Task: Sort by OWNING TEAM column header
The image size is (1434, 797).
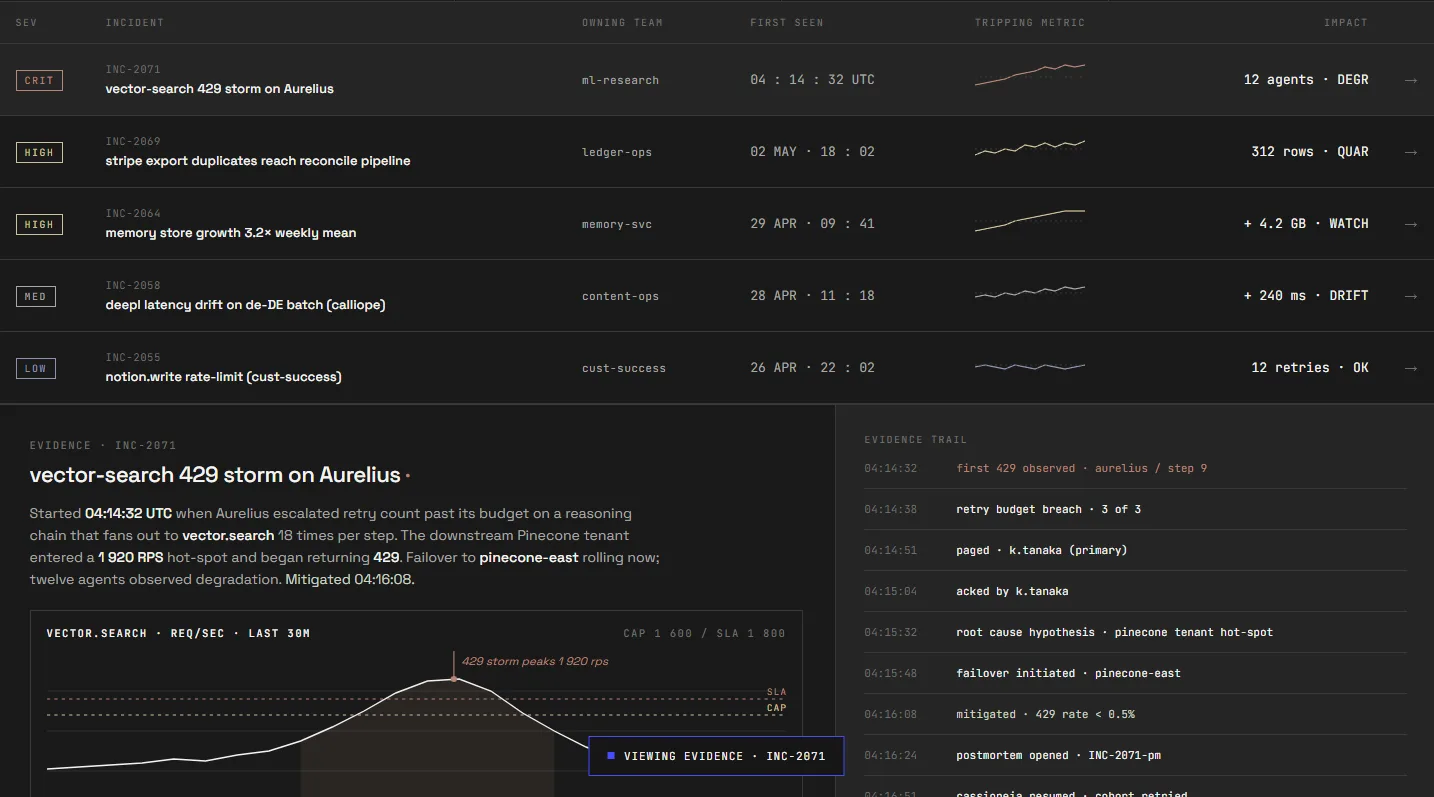Action: pos(622,22)
